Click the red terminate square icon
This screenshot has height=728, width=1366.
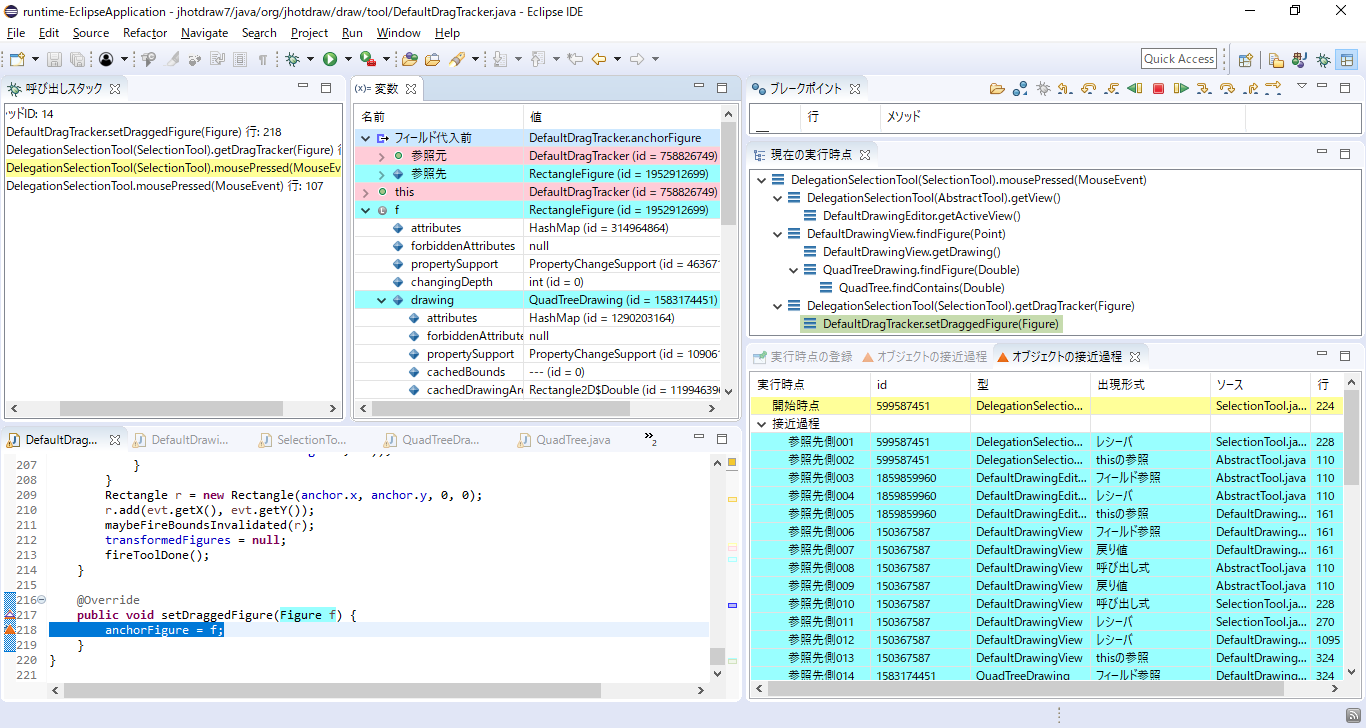click(x=1158, y=88)
